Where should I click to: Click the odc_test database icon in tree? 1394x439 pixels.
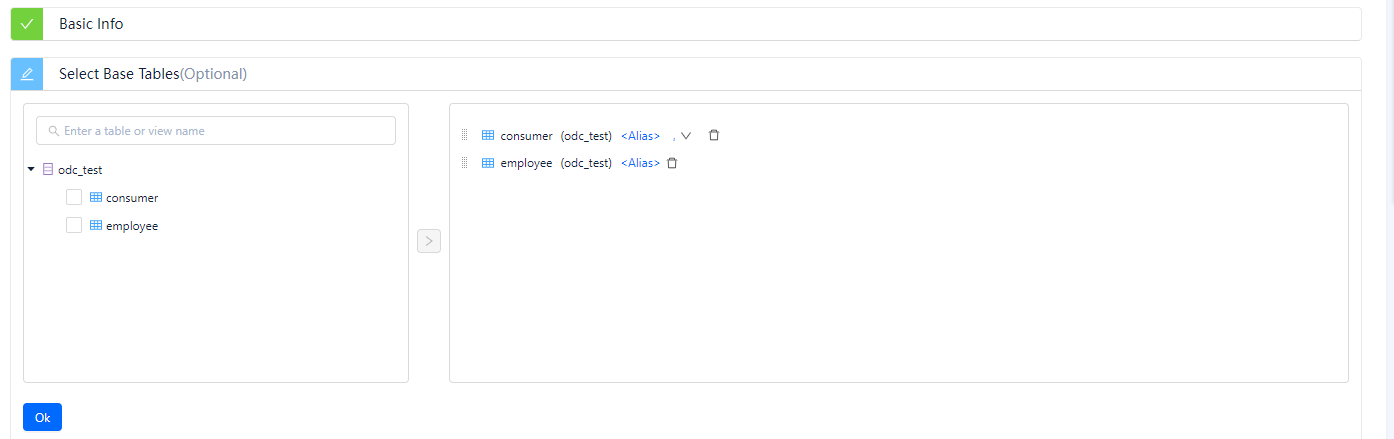pos(48,170)
